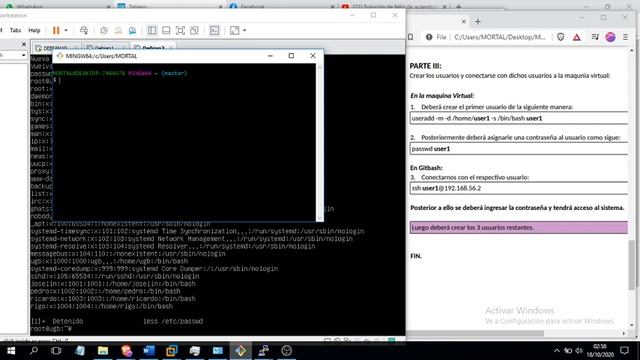Open the library search dropdown arrow in VMware
The height and width of the screenshot is (360, 640).
[23, 55]
